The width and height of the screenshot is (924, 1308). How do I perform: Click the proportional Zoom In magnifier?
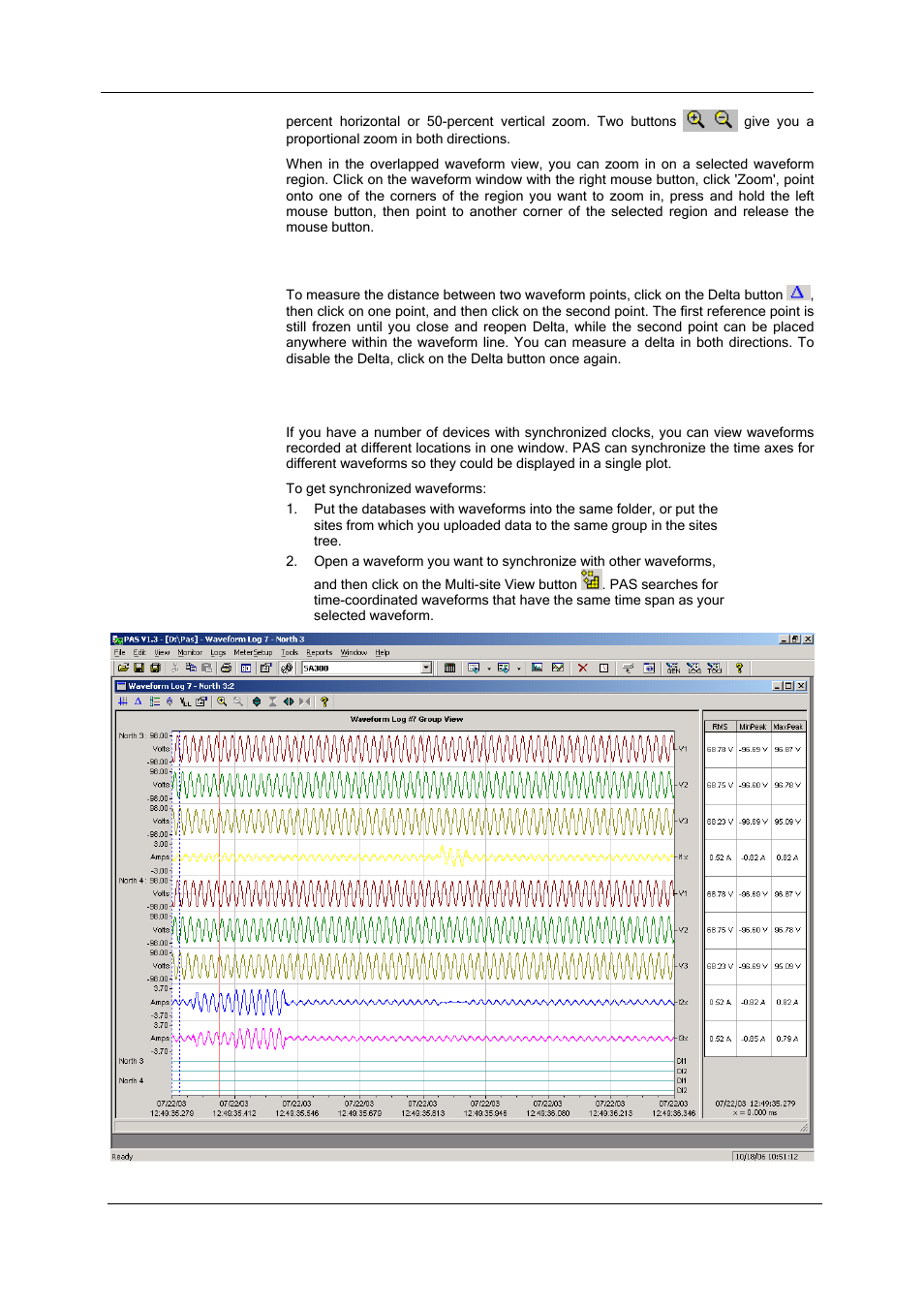point(221,701)
